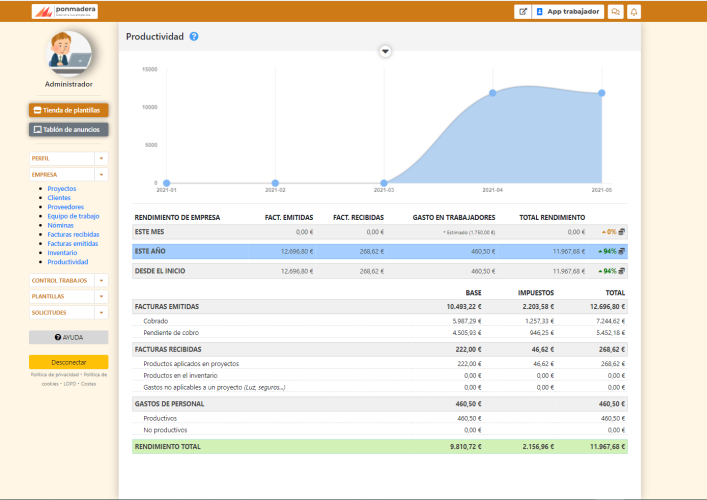Click the 2021-04 data point on chart
This screenshot has width=707, height=500.
click(493, 93)
